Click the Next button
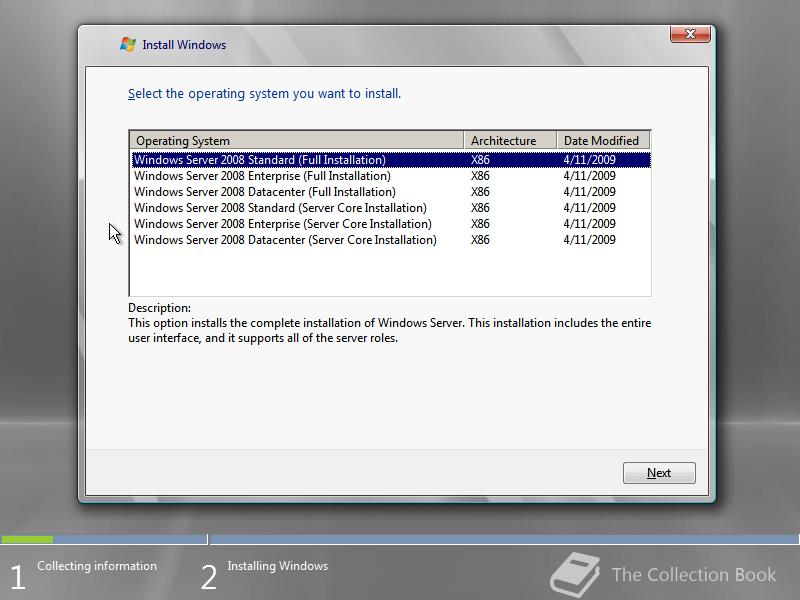Screen dimensions: 800x600 point(659,473)
